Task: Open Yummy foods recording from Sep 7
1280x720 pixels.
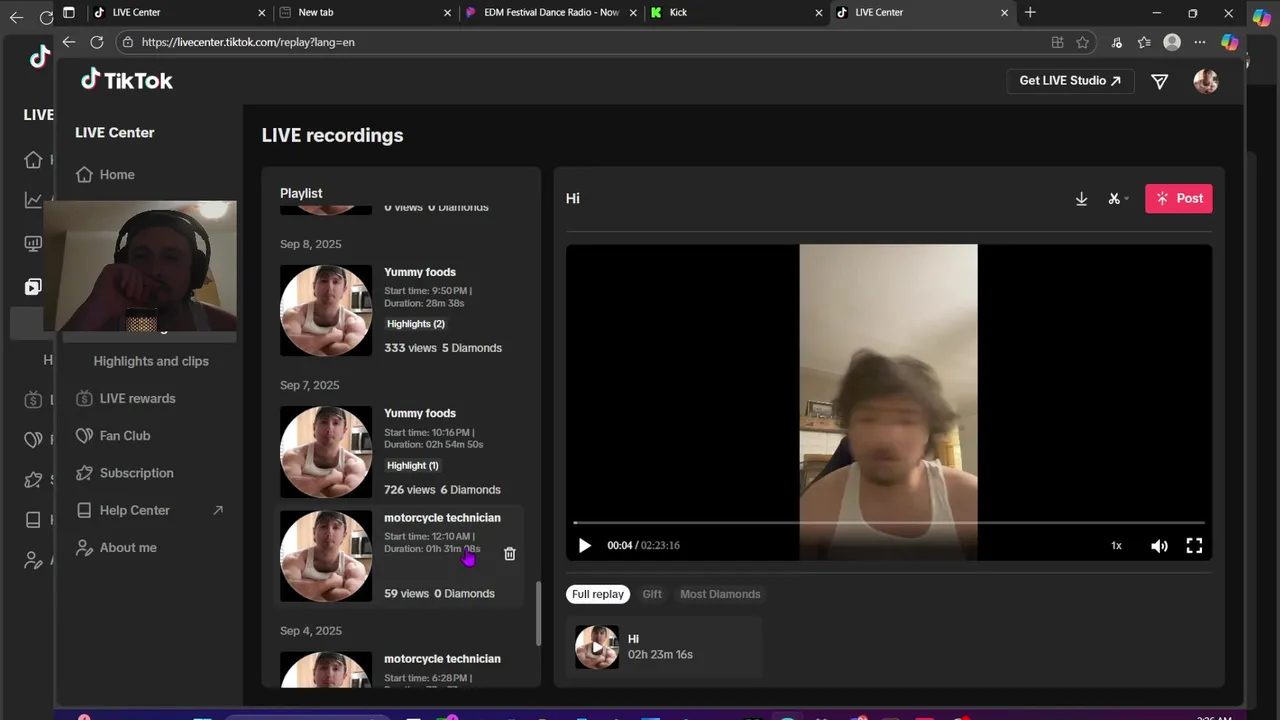Action: [x=400, y=452]
